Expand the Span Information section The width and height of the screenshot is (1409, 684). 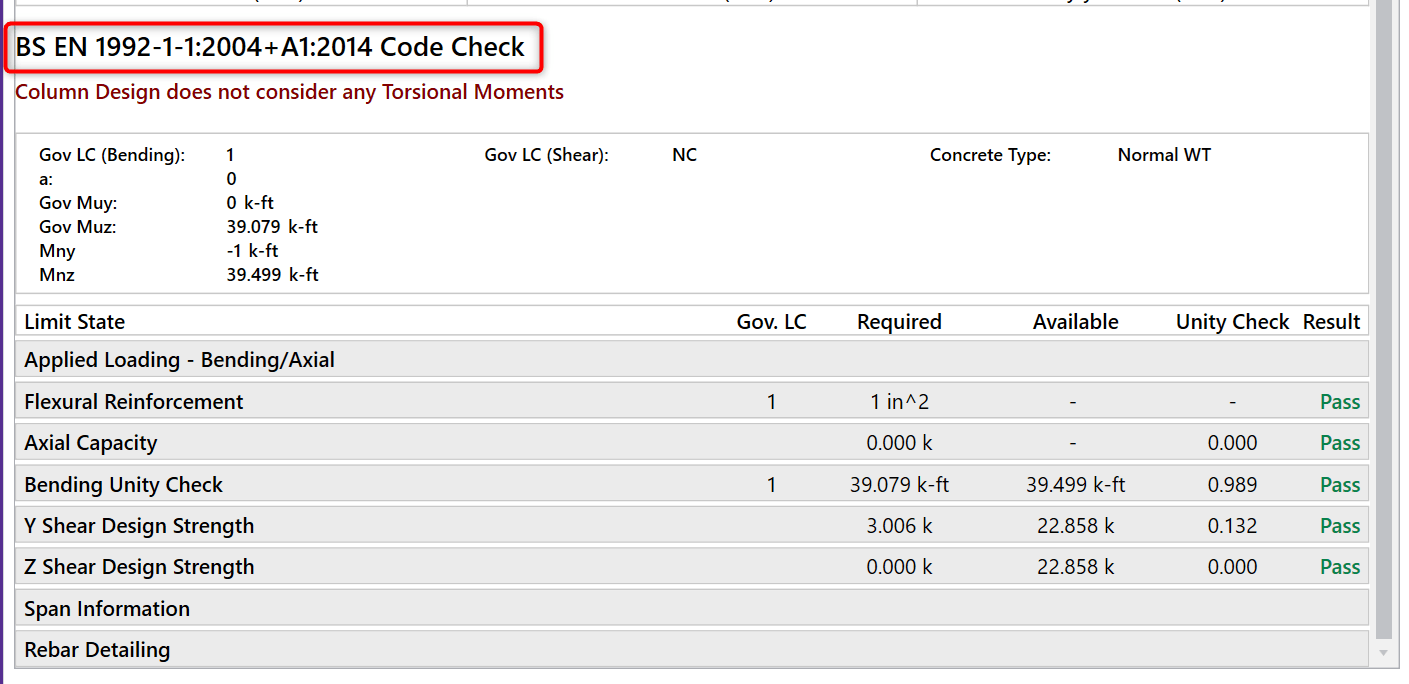click(107, 609)
